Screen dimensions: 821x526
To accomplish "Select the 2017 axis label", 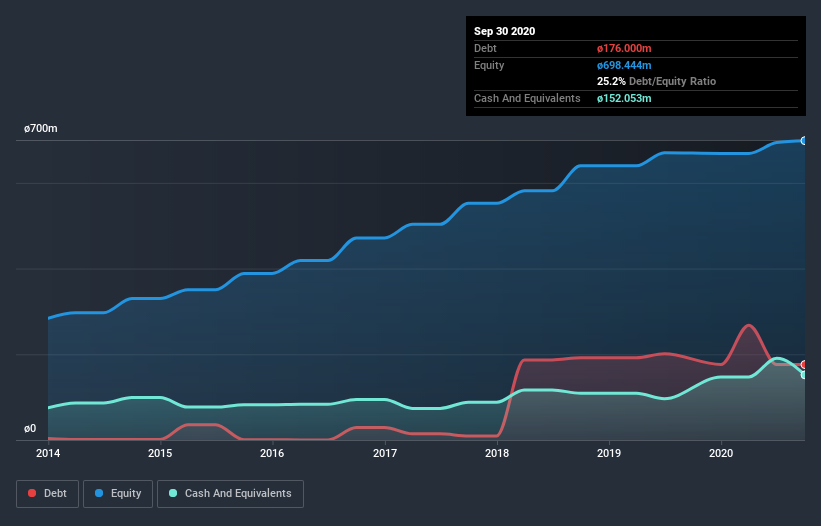I will click(x=385, y=453).
